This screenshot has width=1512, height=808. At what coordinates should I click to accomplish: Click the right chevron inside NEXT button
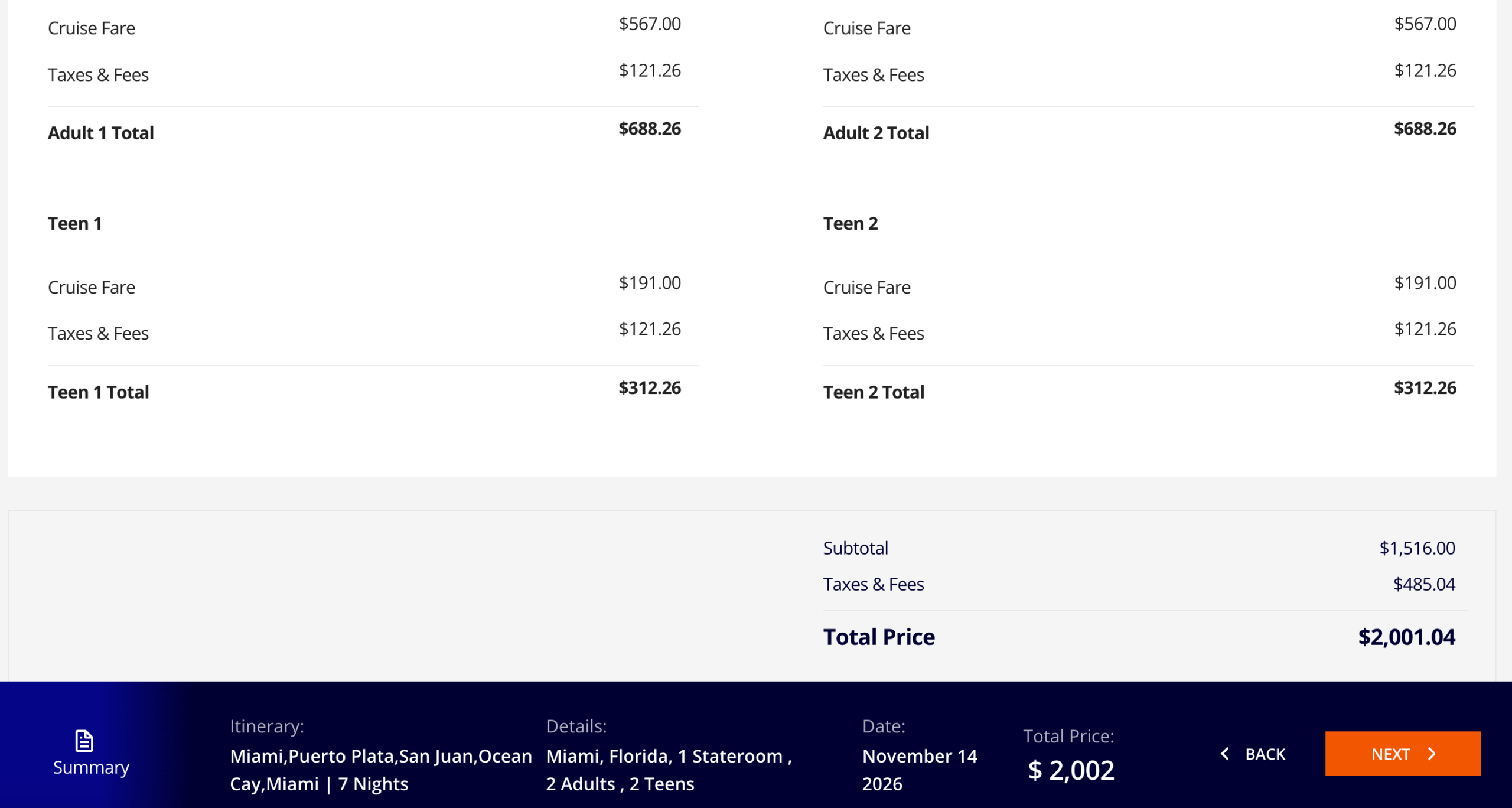point(1432,754)
